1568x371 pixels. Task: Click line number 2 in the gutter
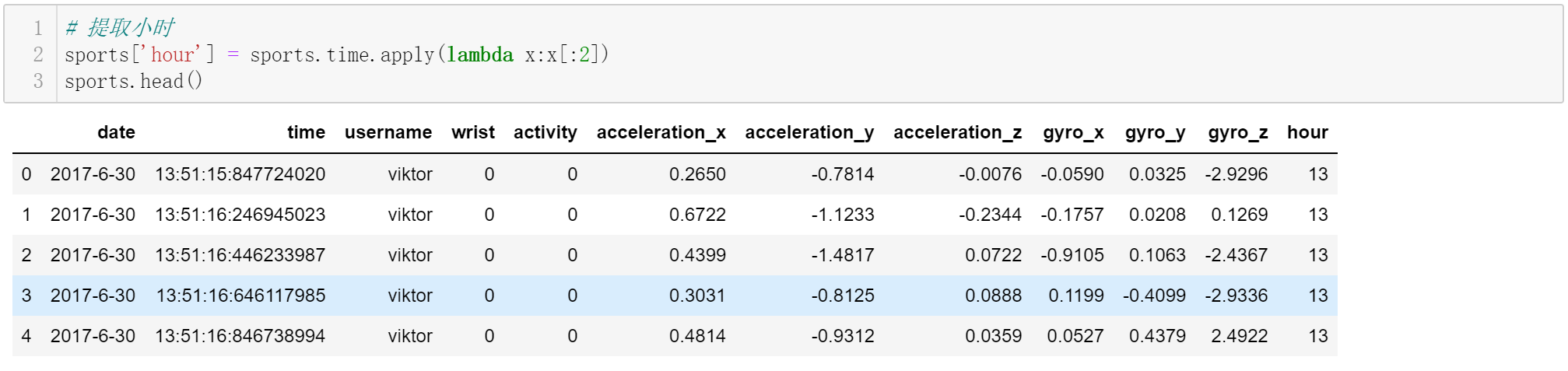pos(38,54)
